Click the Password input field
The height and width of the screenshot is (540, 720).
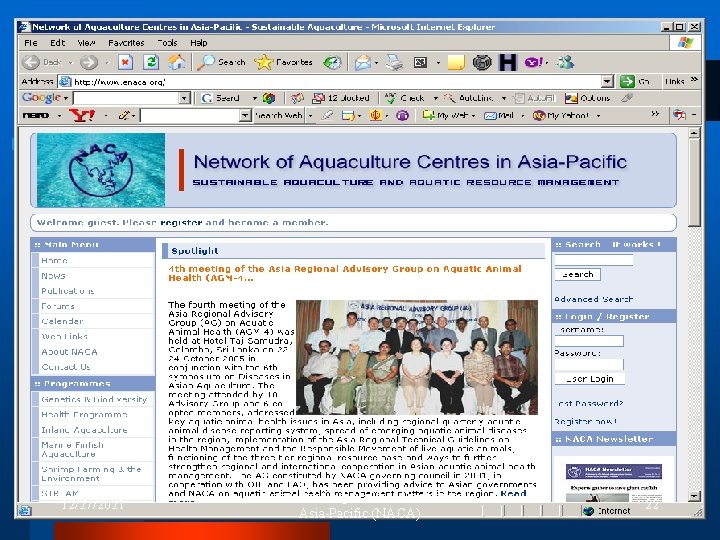589,365
